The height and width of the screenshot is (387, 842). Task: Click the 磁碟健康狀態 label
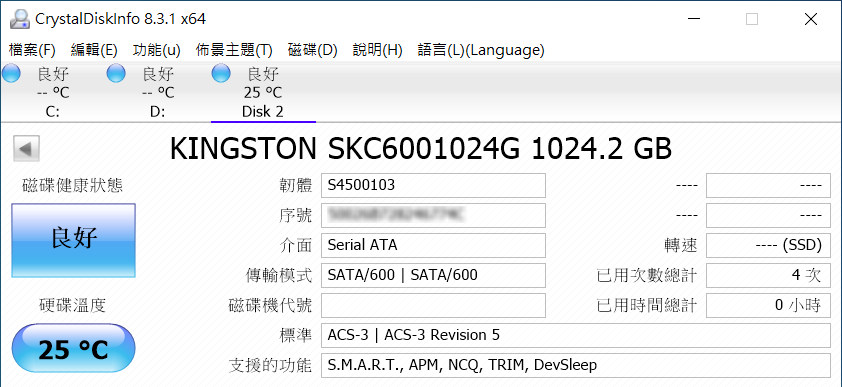coord(73,186)
